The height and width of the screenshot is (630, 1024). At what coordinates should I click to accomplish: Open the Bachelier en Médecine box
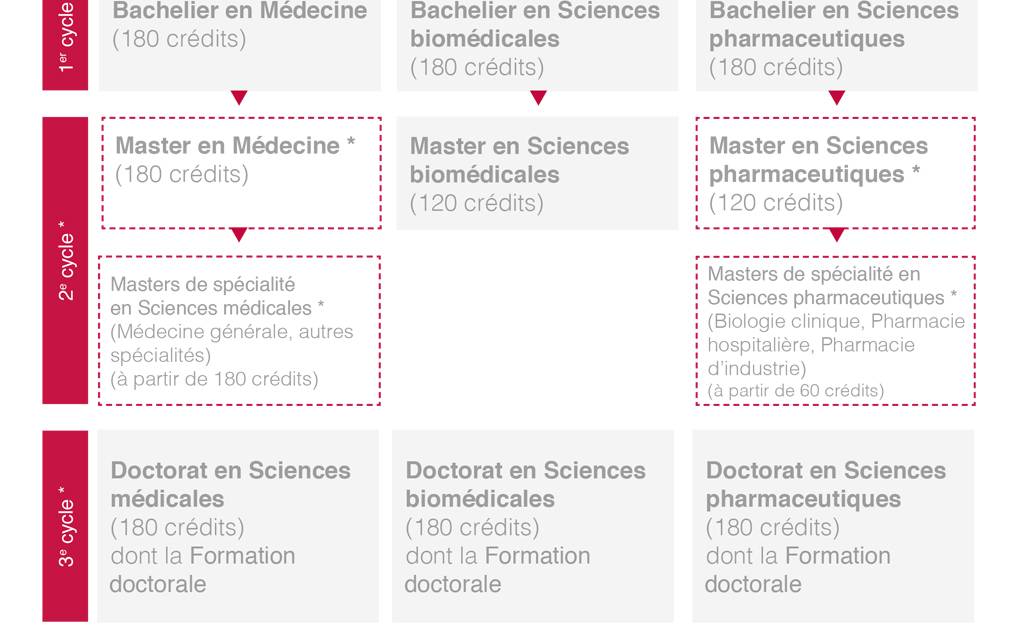coord(240,45)
